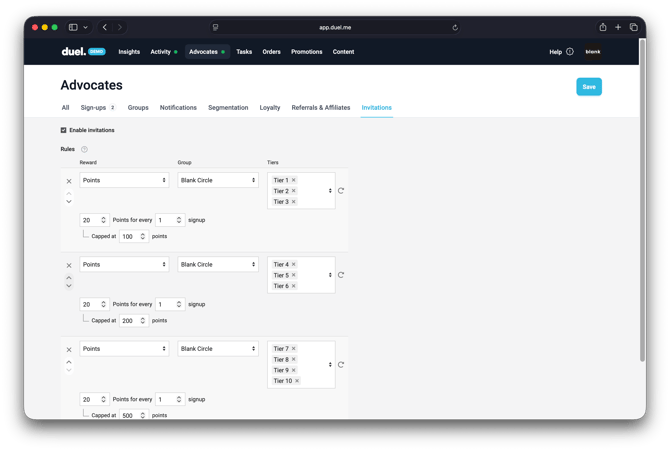Adjust the Capped at 100 points stepper
This screenshot has width=670, height=451.
[x=143, y=237]
